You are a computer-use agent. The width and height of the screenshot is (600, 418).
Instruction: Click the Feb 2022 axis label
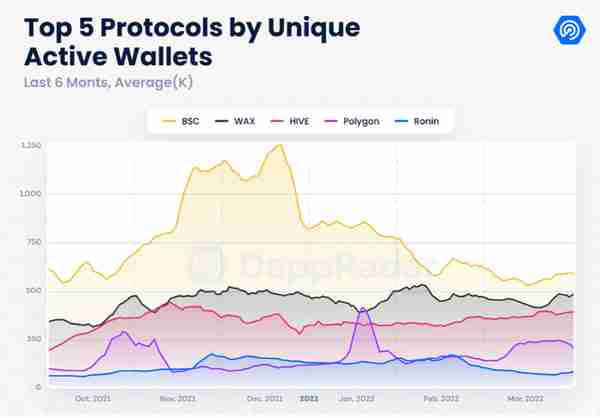[x=441, y=398]
